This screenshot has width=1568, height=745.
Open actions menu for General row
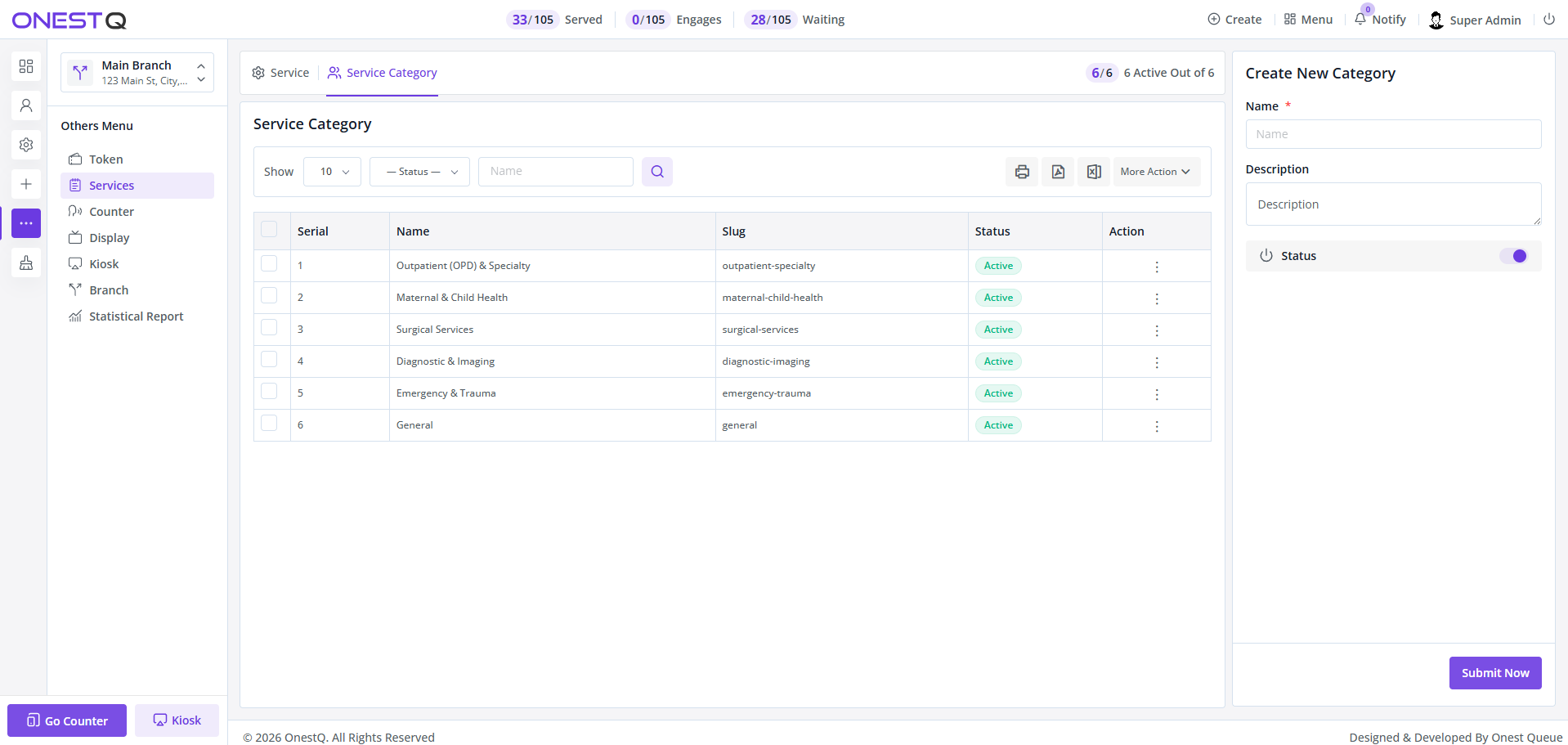point(1157,426)
